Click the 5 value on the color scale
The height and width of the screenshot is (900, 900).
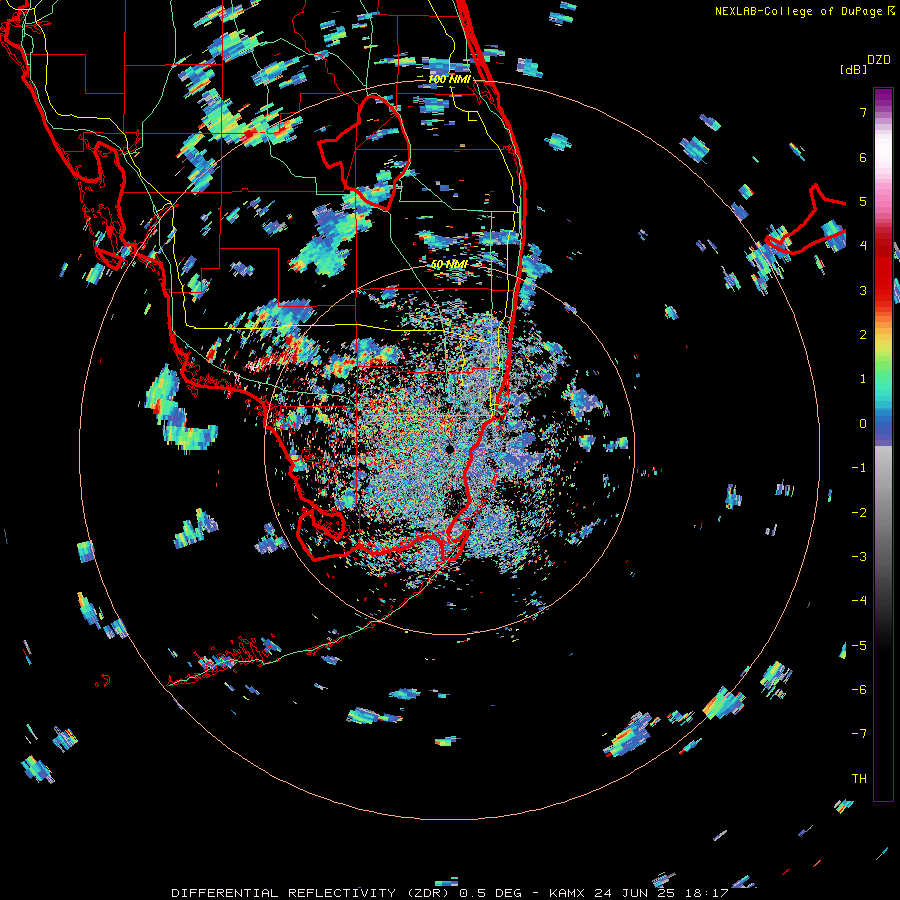(863, 201)
